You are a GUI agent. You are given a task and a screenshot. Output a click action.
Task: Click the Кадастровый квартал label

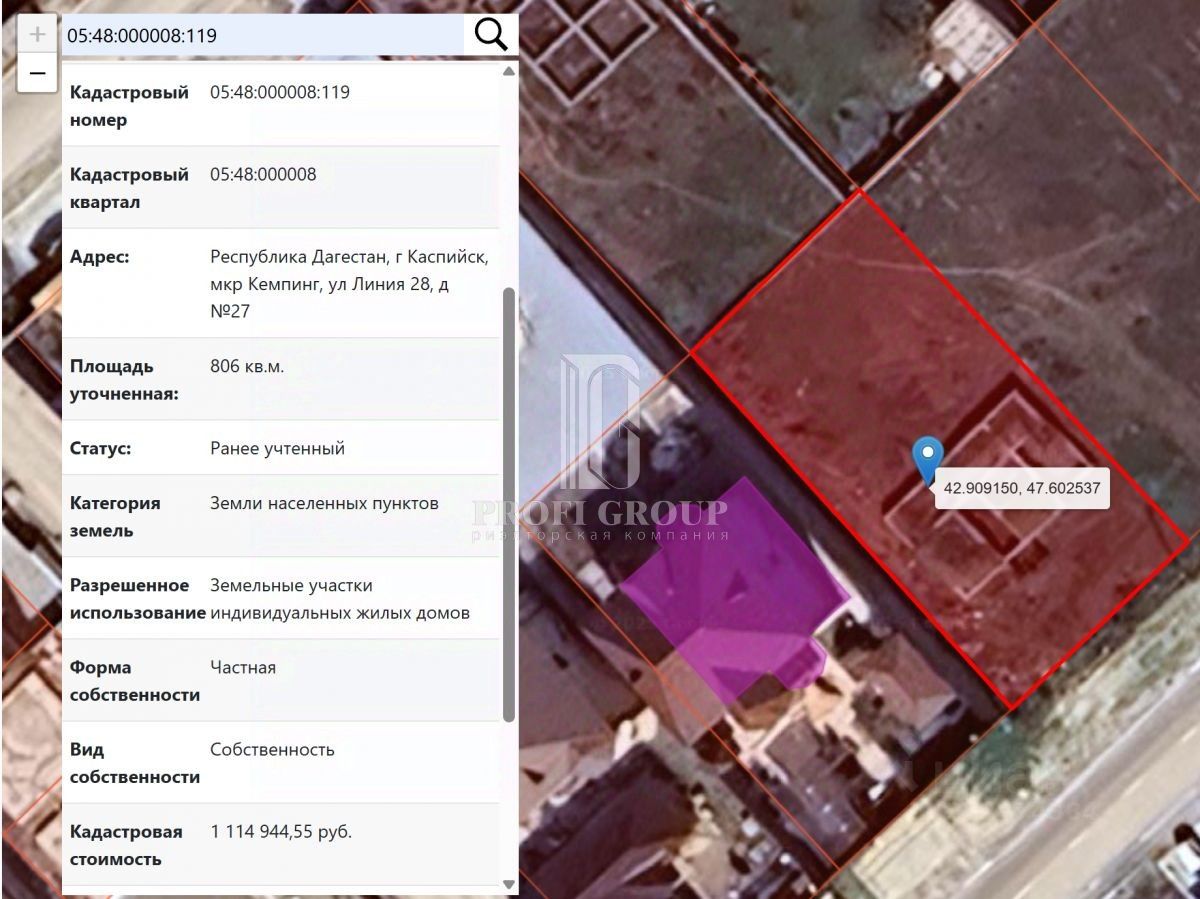129,188
